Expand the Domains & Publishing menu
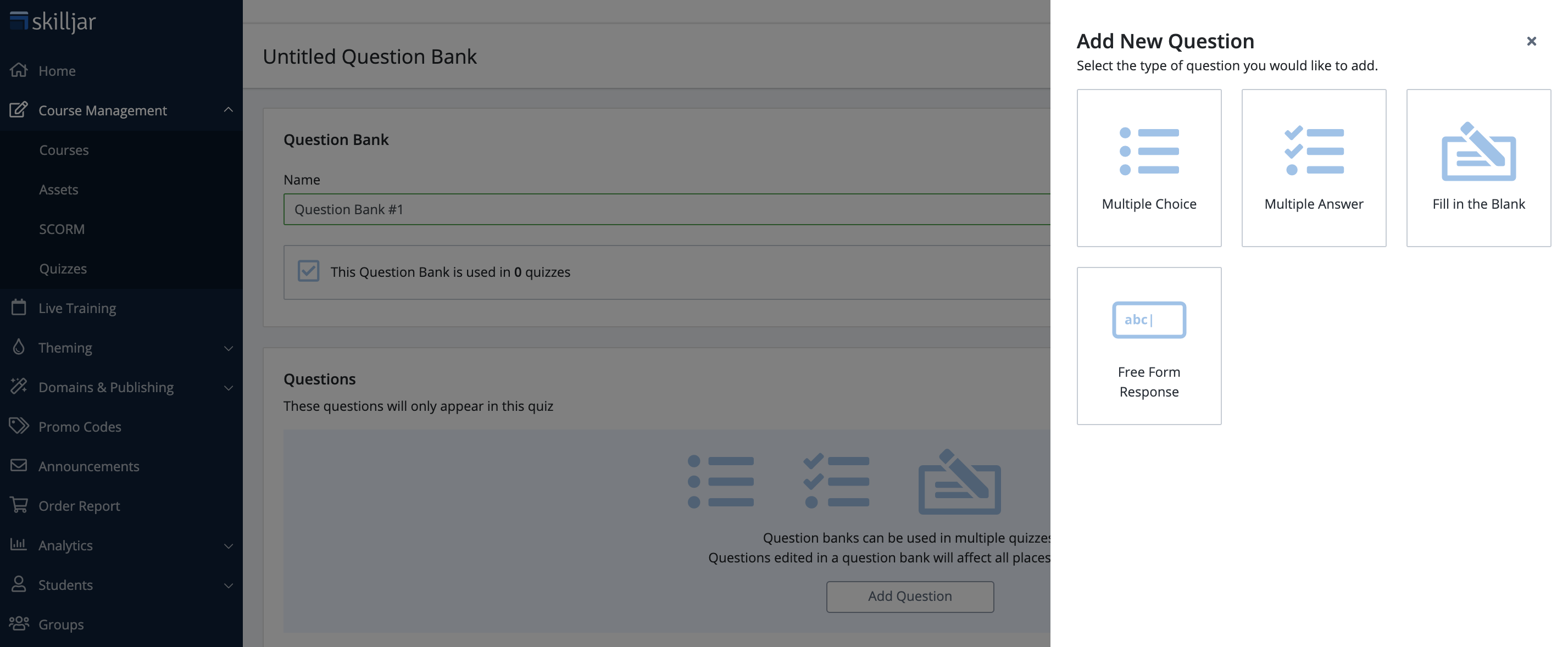This screenshot has width=1568, height=647. click(228, 388)
